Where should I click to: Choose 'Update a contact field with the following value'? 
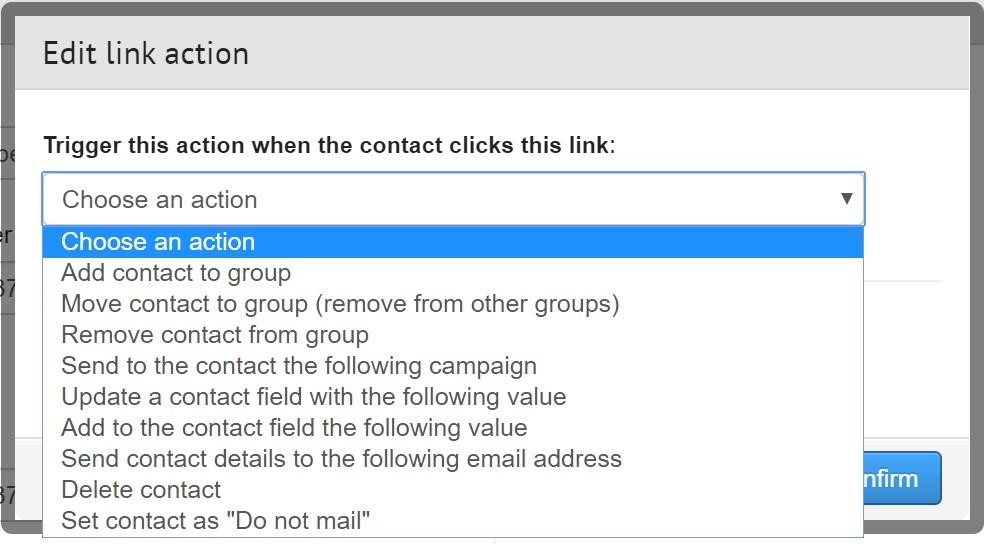[314, 397]
